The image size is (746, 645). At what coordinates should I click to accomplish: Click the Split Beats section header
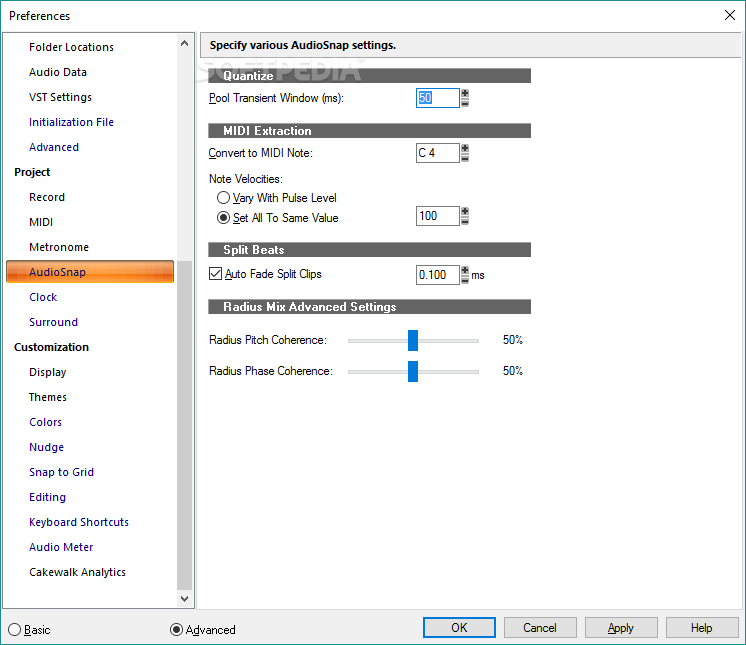click(369, 250)
